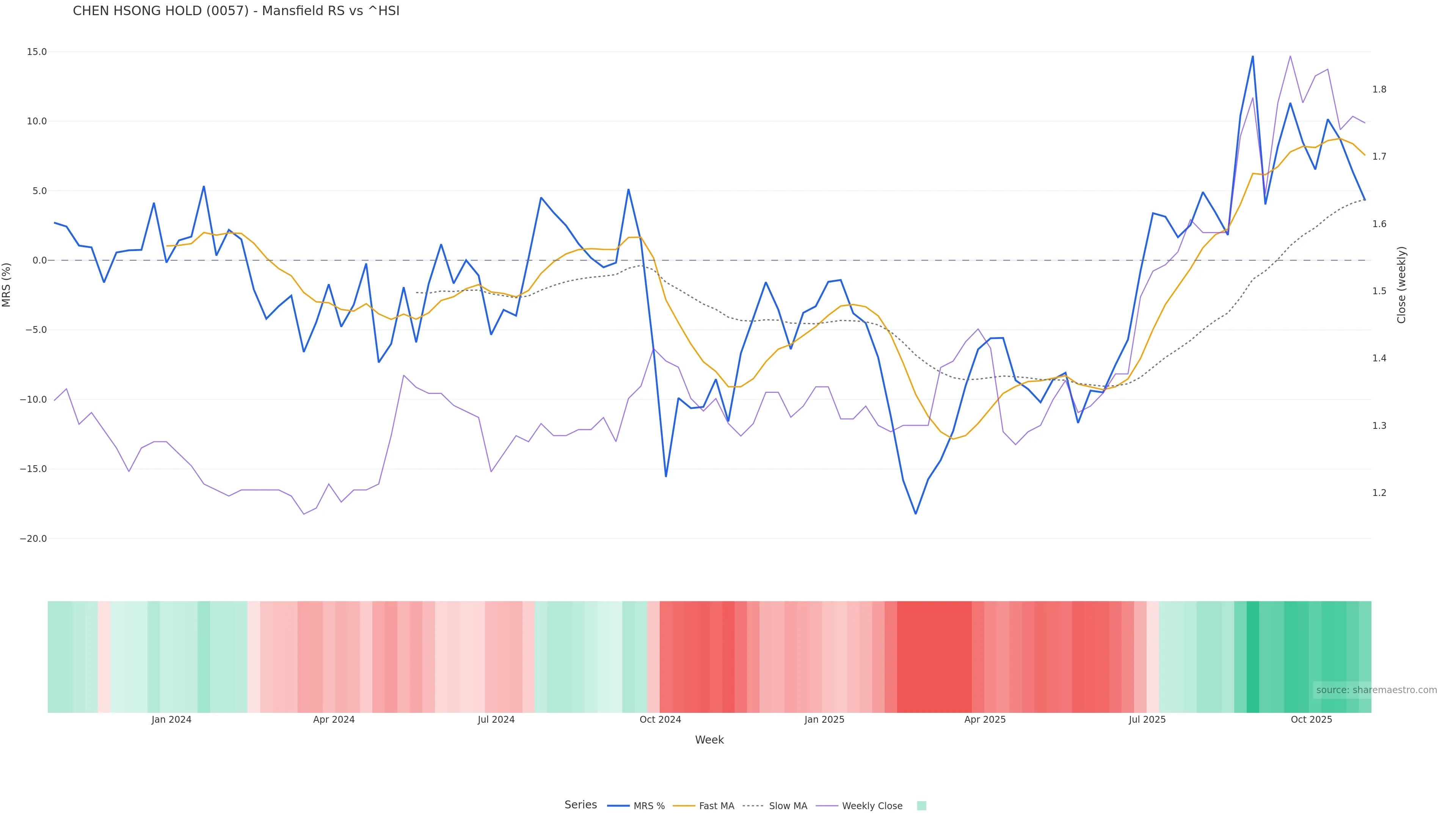Click the Apr 2025 x-axis tick label

(x=985, y=720)
